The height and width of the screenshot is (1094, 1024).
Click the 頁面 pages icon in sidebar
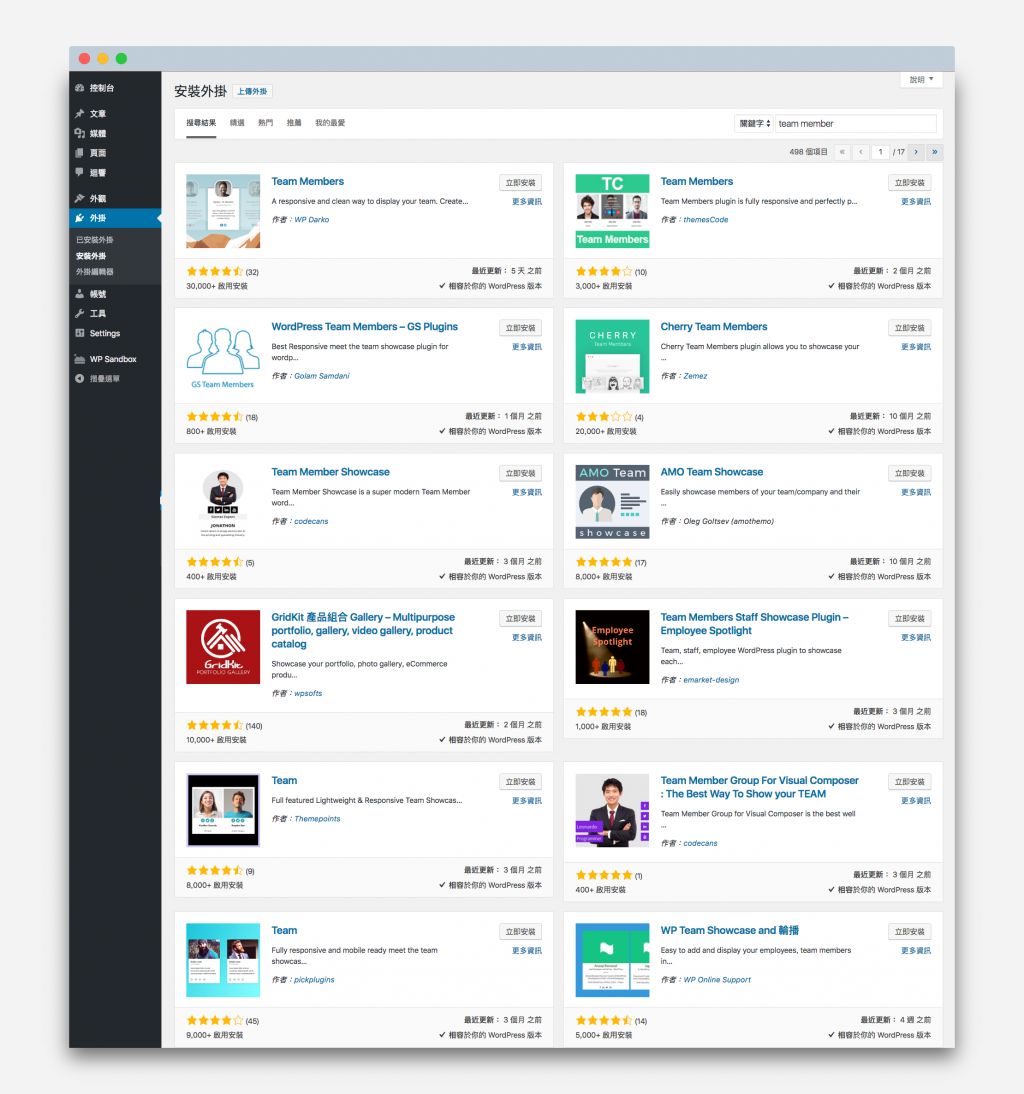[80, 153]
